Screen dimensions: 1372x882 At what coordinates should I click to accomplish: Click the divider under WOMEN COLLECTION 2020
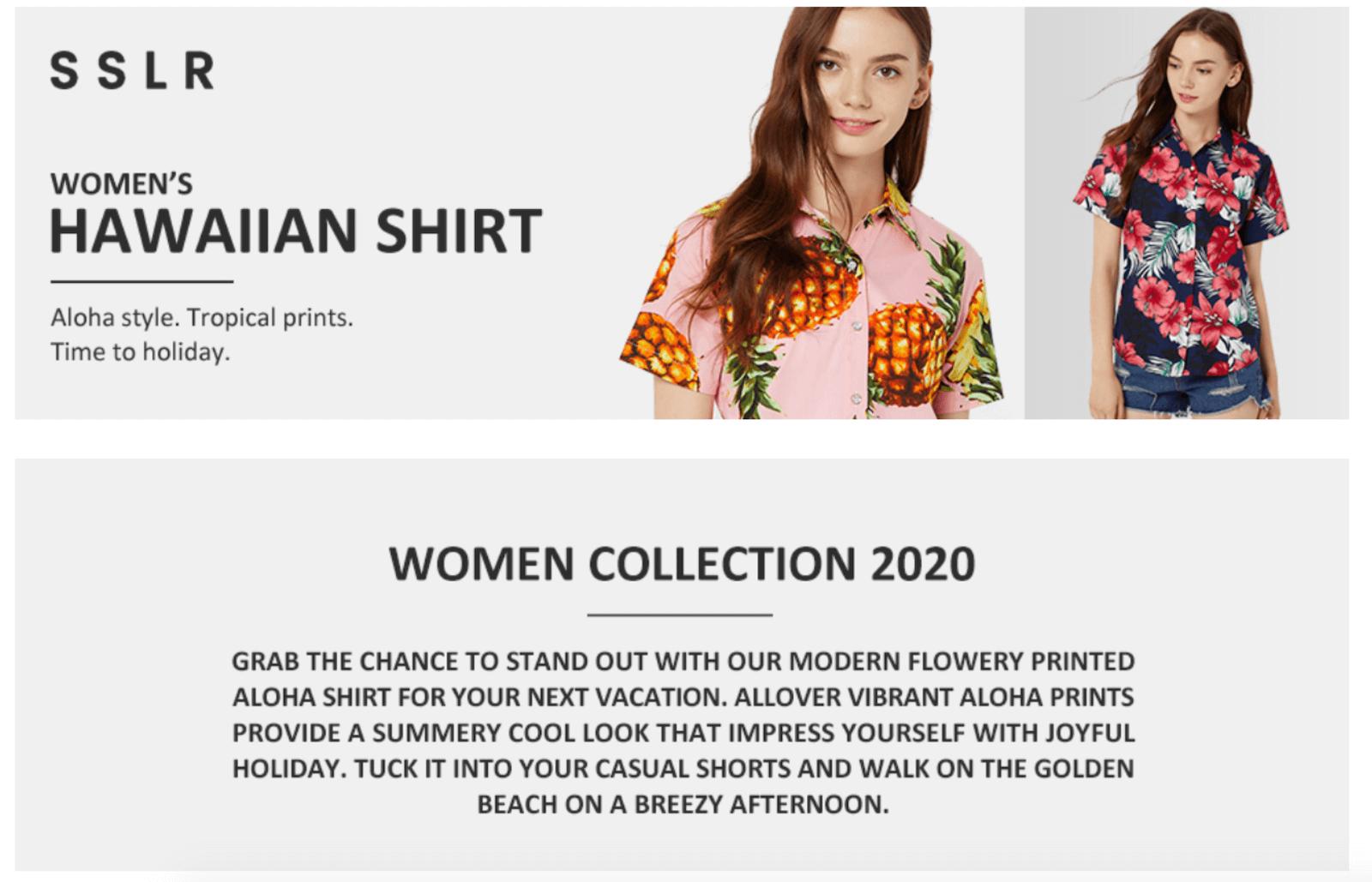(x=680, y=615)
